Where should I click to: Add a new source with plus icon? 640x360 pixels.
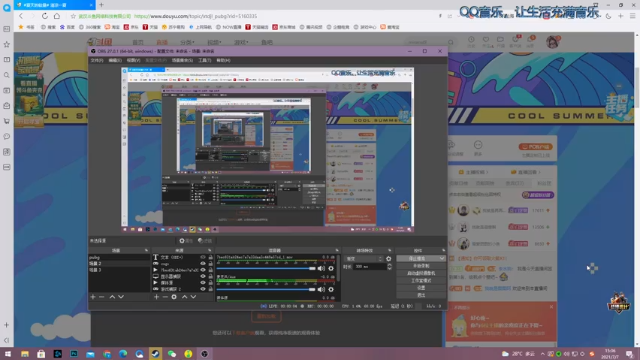pyautogui.click(x=156, y=297)
